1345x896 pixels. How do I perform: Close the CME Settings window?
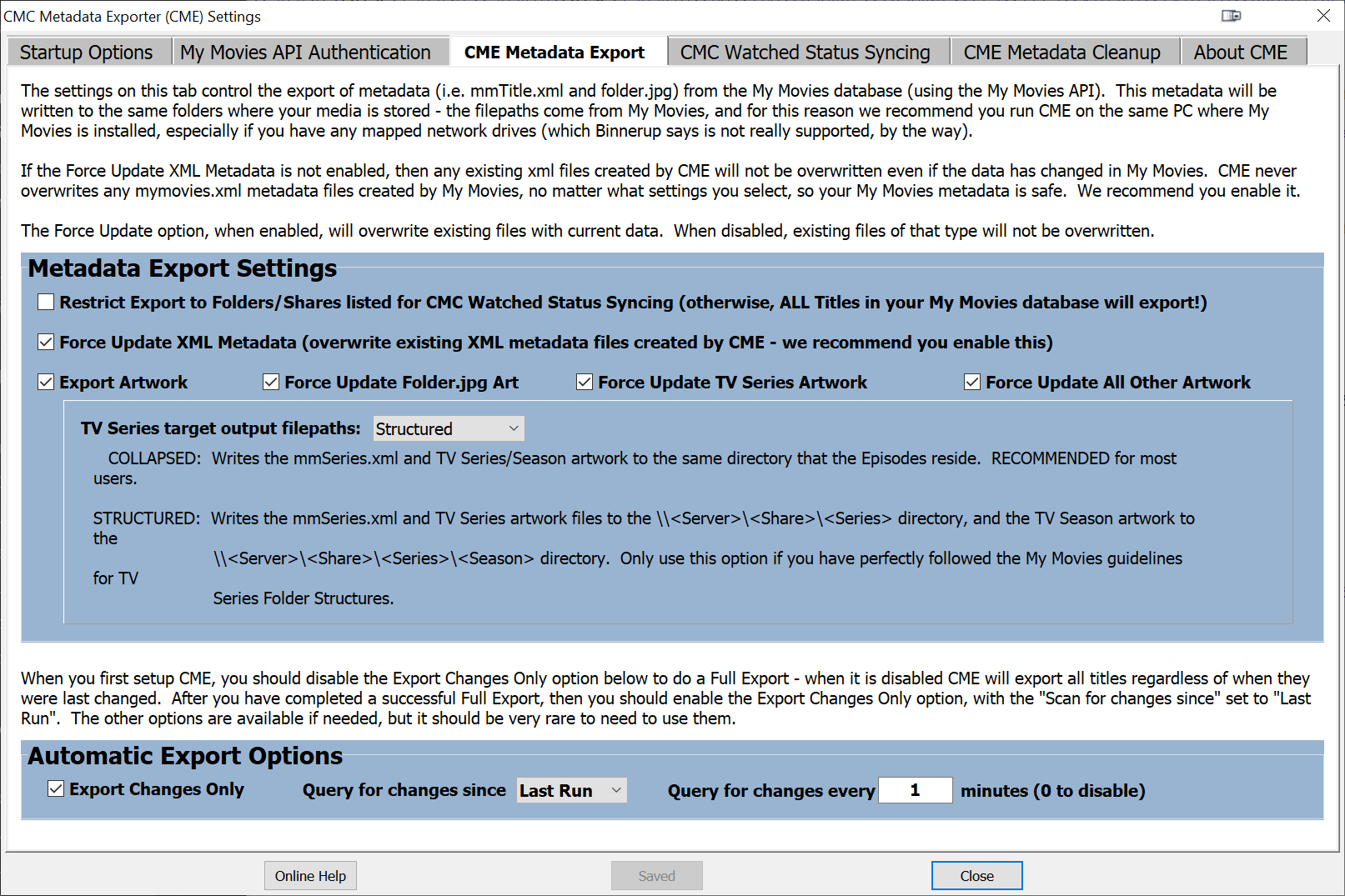point(1323,16)
